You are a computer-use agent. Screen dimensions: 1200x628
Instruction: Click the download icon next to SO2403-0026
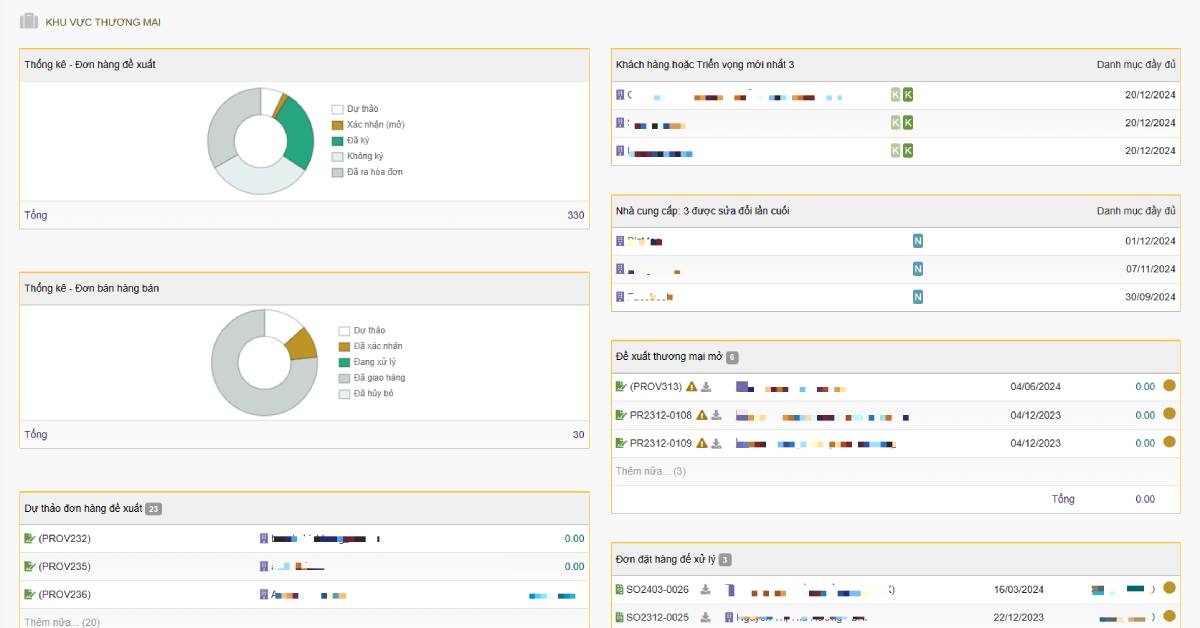coord(706,590)
